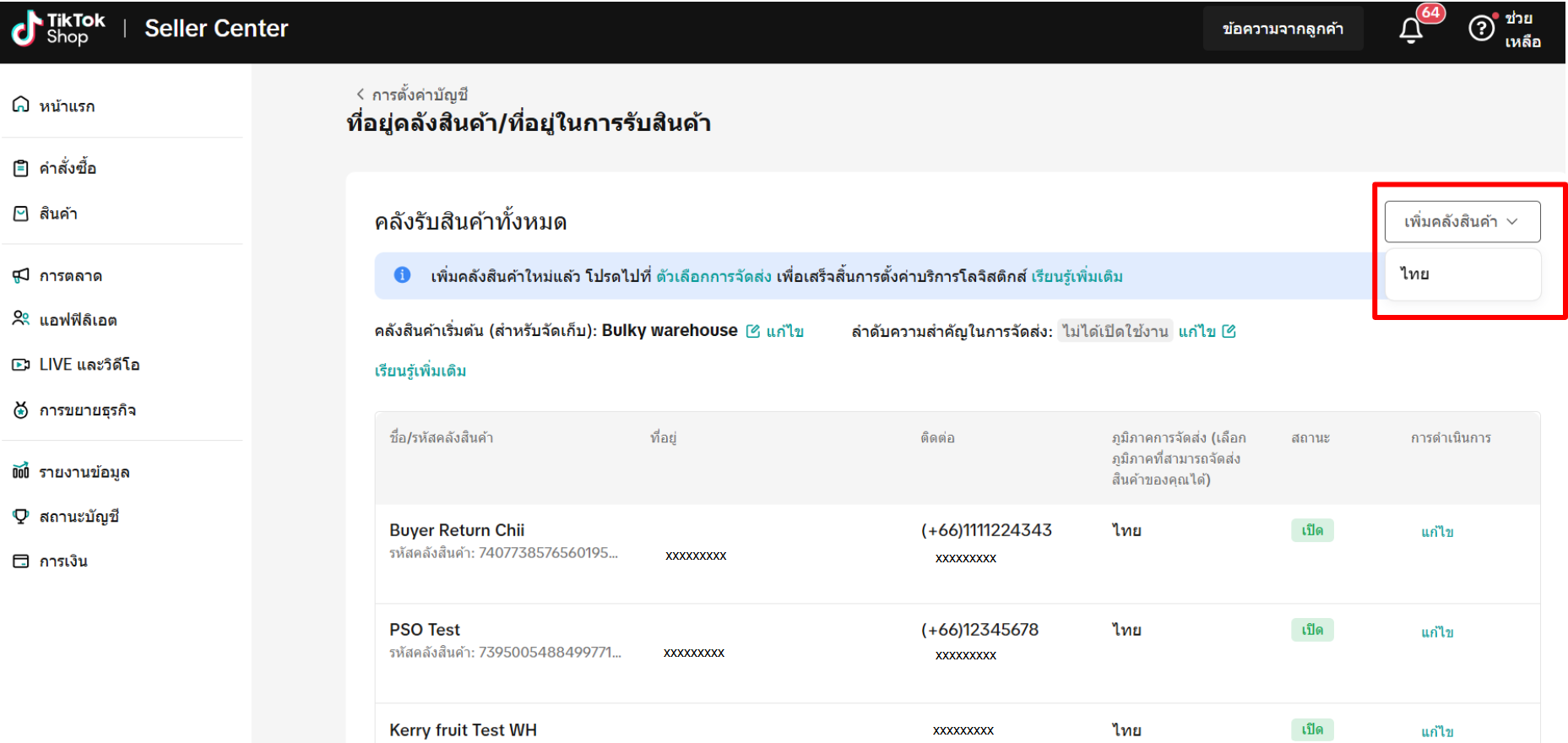1568x743 pixels.
Task: Click the ข้อความจากลูกค้า button
Action: pos(1283,29)
